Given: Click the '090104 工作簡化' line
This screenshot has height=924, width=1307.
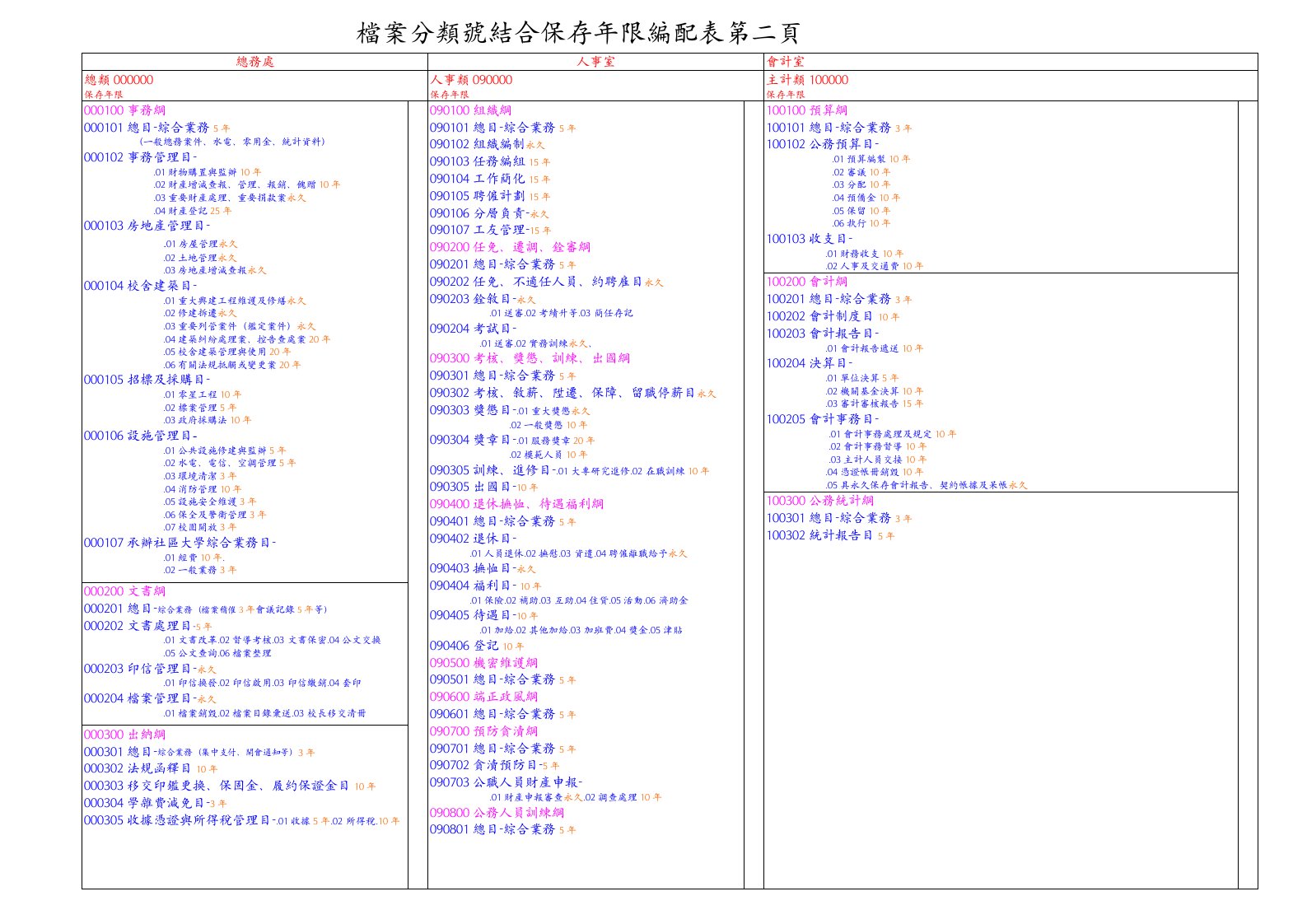Looking at the screenshot, I should [490, 179].
